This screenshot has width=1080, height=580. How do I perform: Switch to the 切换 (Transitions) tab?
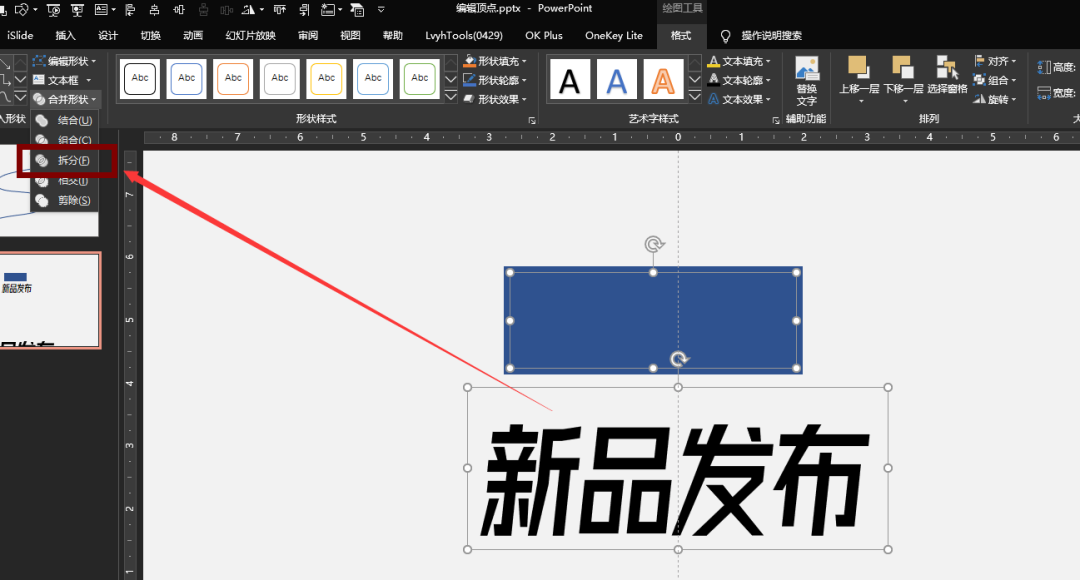tap(150, 35)
